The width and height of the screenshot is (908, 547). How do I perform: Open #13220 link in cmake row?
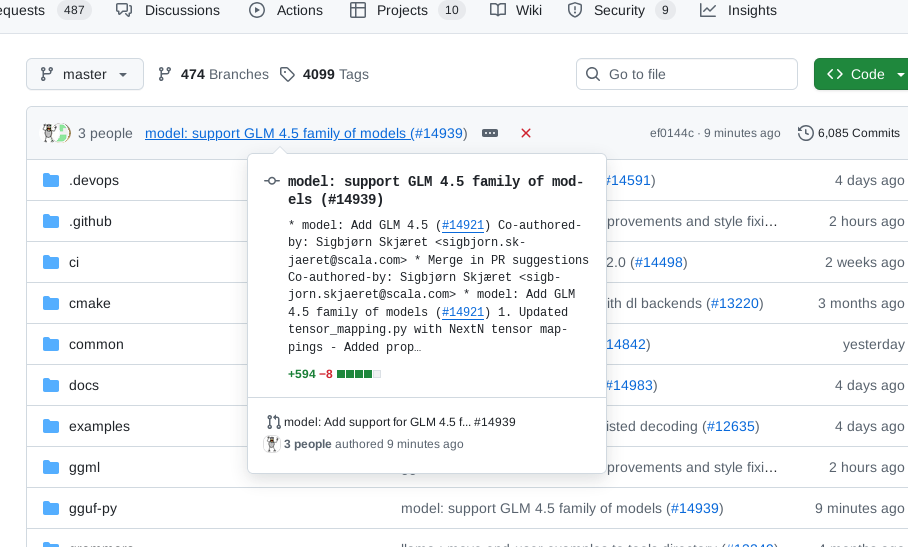pyautogui.click(x=734, y=303)
